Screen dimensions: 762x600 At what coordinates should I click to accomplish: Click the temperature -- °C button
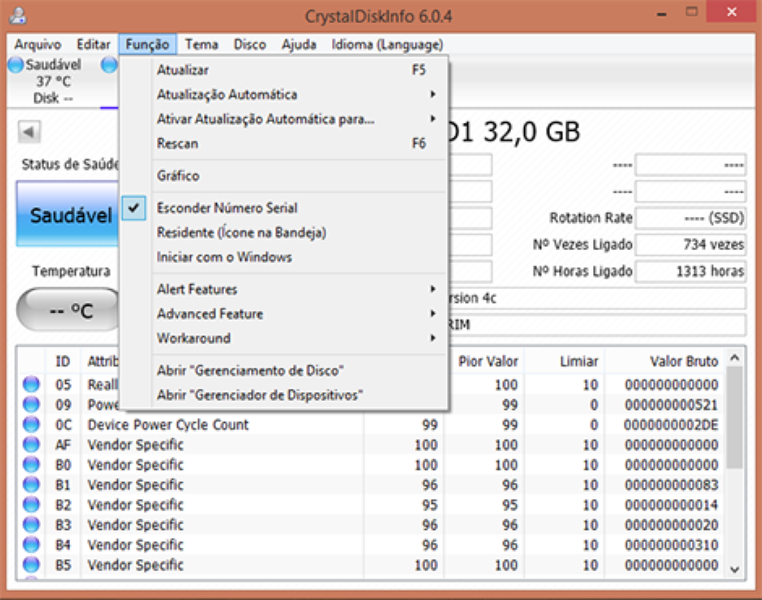click(x=69, y=310)
